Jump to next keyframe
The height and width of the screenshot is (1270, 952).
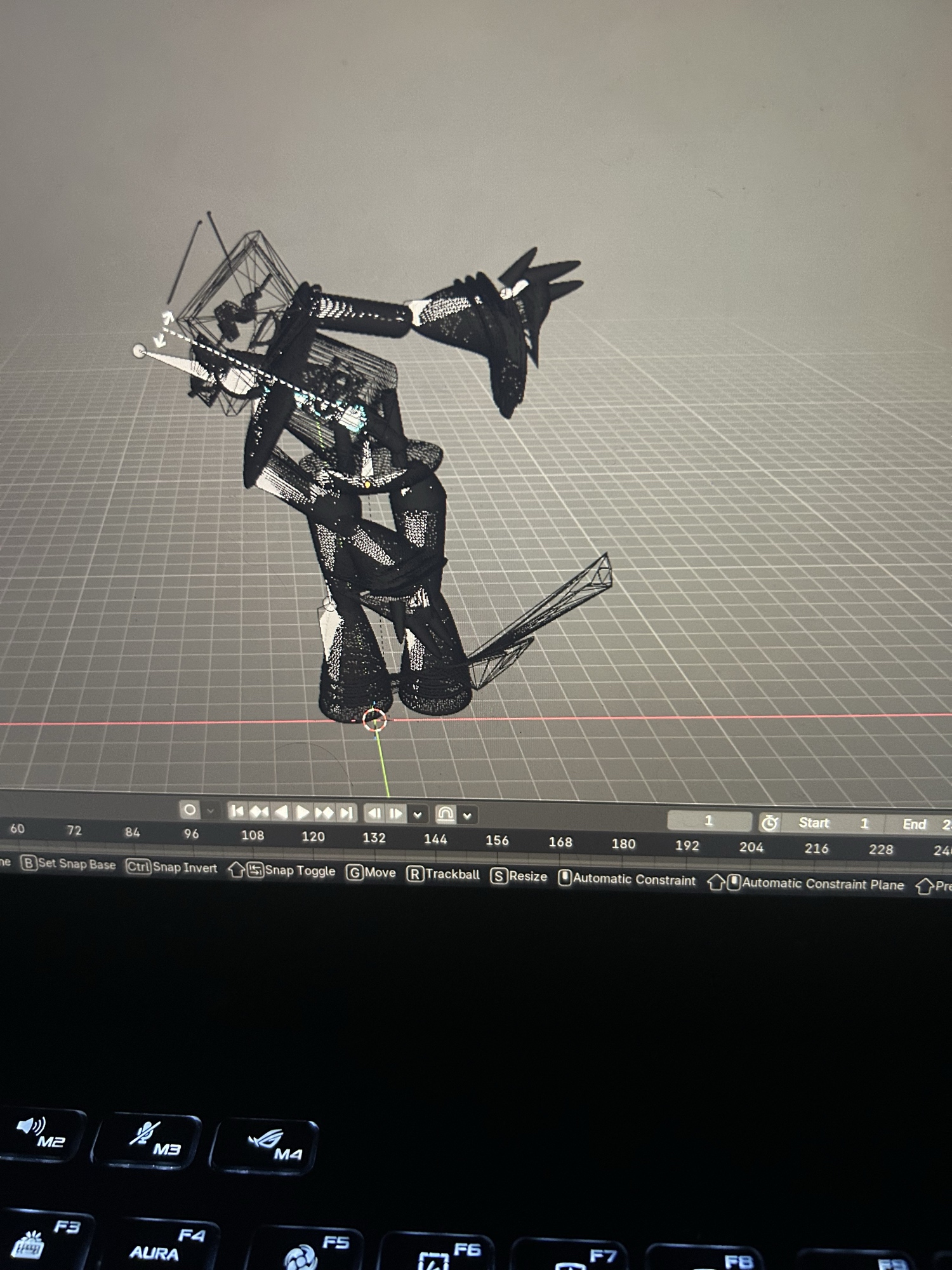point(324,813)
